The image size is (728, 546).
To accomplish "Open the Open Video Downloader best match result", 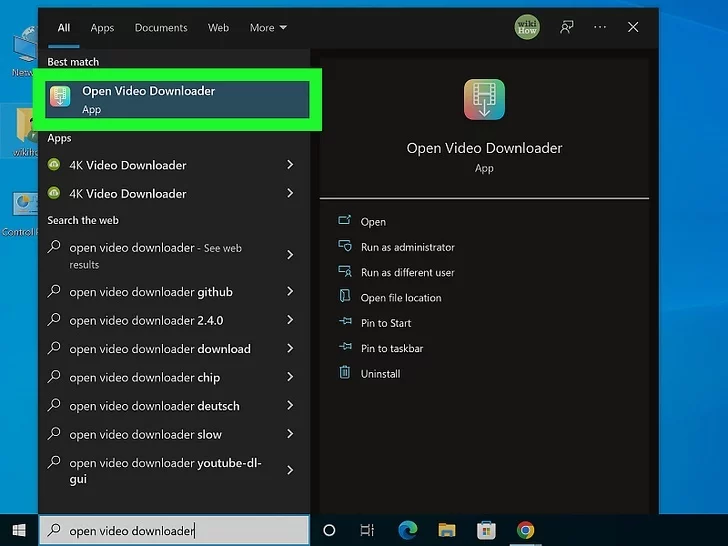I will (177, 99).
